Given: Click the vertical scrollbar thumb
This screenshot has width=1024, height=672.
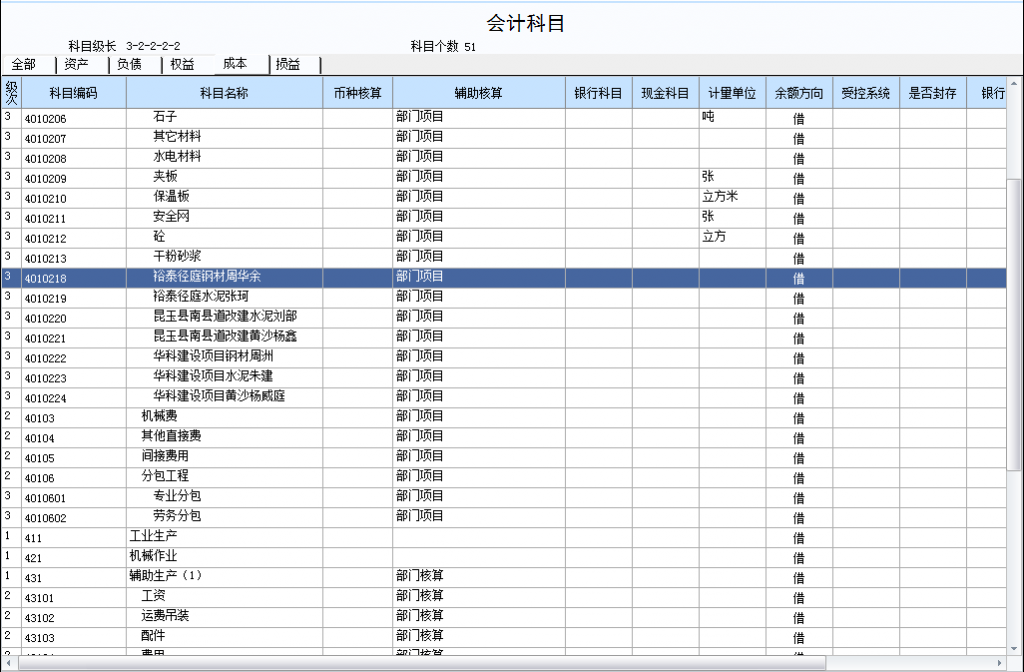Looking at the screenshot, I should [x=1014, y=325].
